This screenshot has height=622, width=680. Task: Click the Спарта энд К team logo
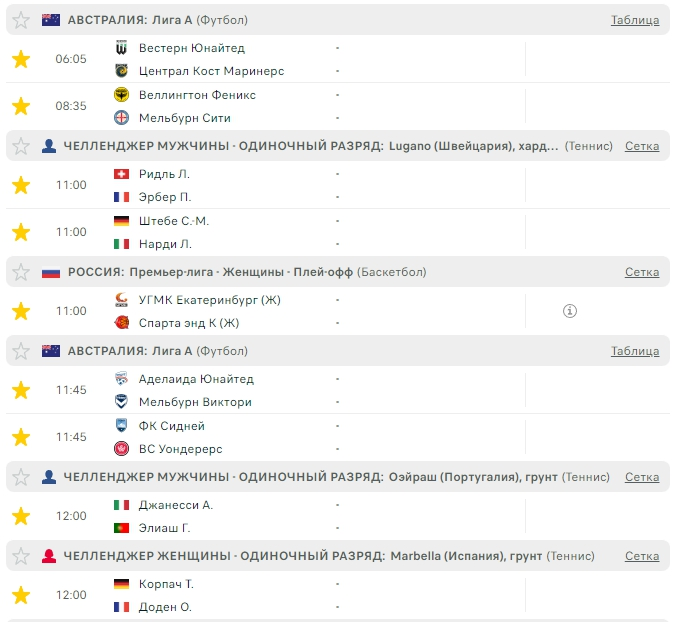pyautogui.click(x=122, y=322)
